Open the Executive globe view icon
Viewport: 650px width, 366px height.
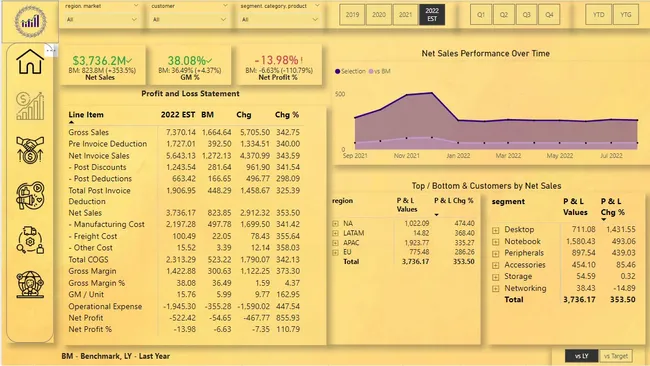click(30, 284)
